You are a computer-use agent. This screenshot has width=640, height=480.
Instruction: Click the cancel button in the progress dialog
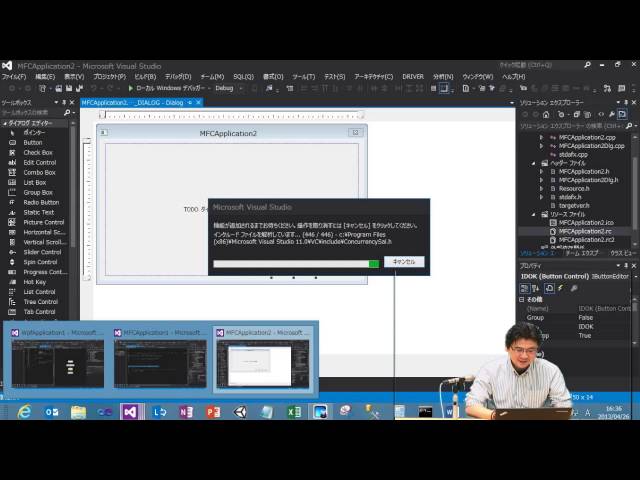[404, 262]
